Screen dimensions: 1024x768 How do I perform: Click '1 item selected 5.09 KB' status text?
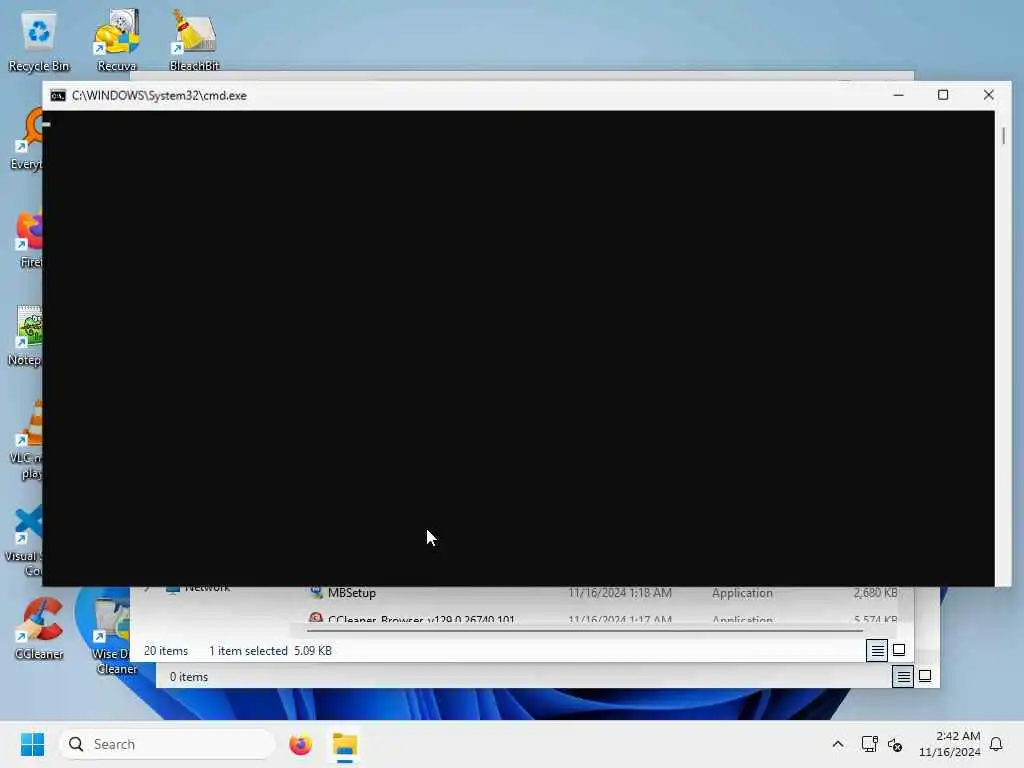(270, 650)
